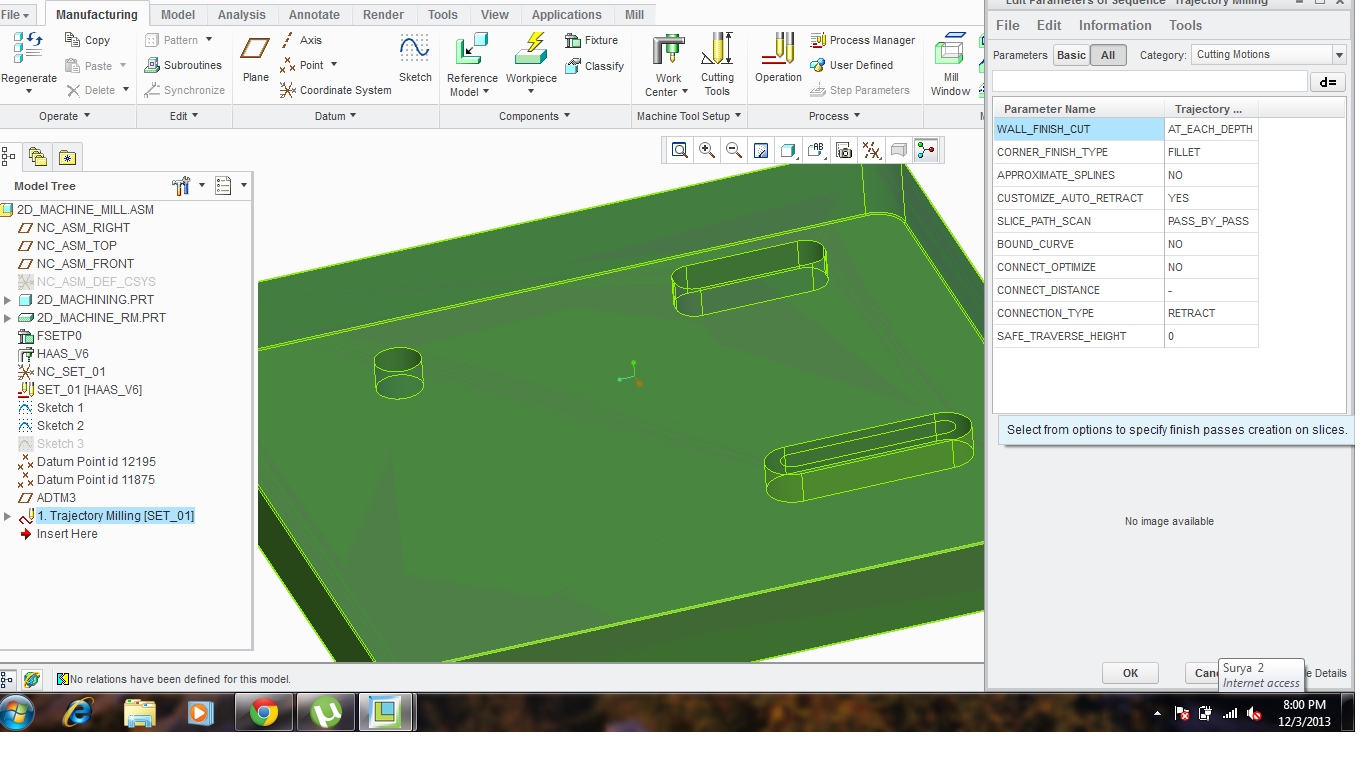This screenshot has height=768, width=1366.
Task: Click OK in Edit Parameters dialog
Action: point(1130,673)
